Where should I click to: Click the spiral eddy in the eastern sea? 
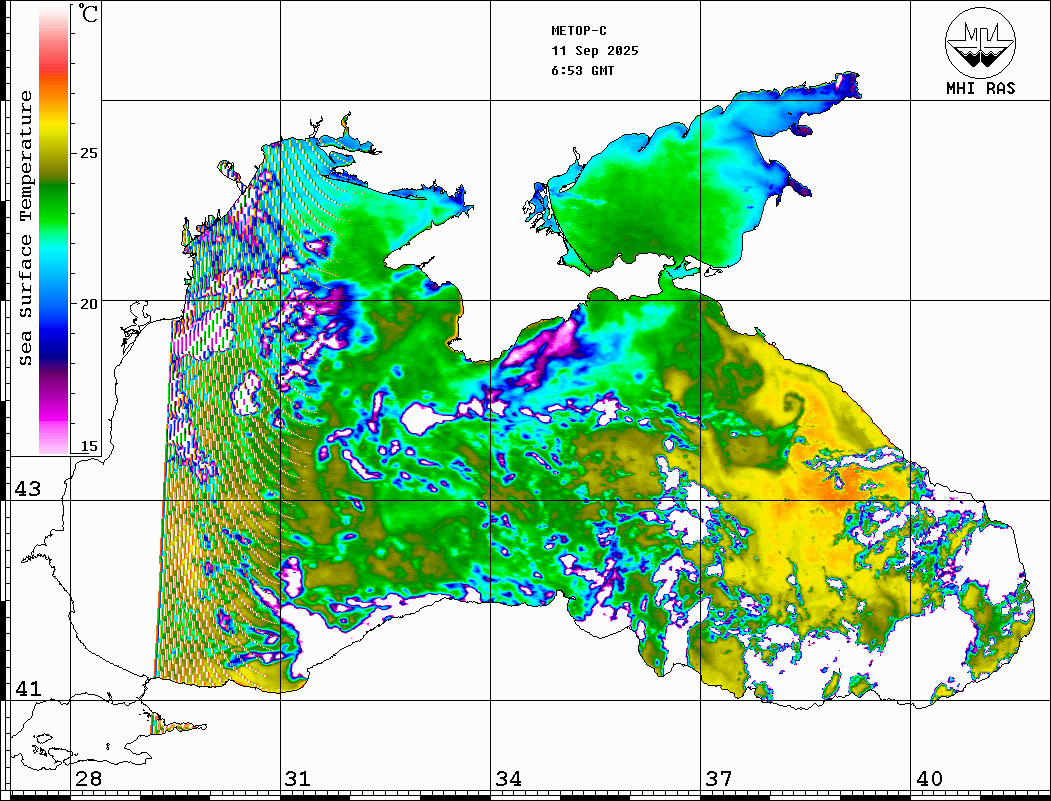tap(792, 406)
